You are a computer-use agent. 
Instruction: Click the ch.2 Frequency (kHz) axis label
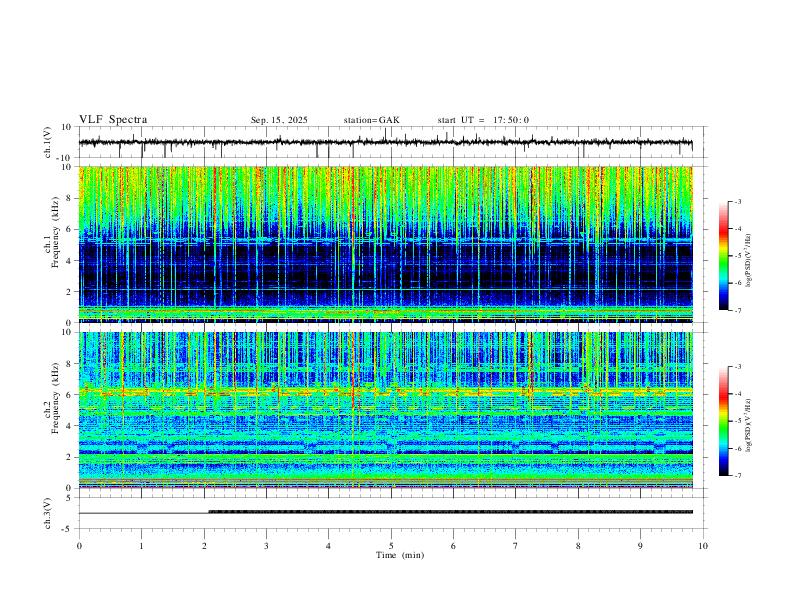pos(52,398)
